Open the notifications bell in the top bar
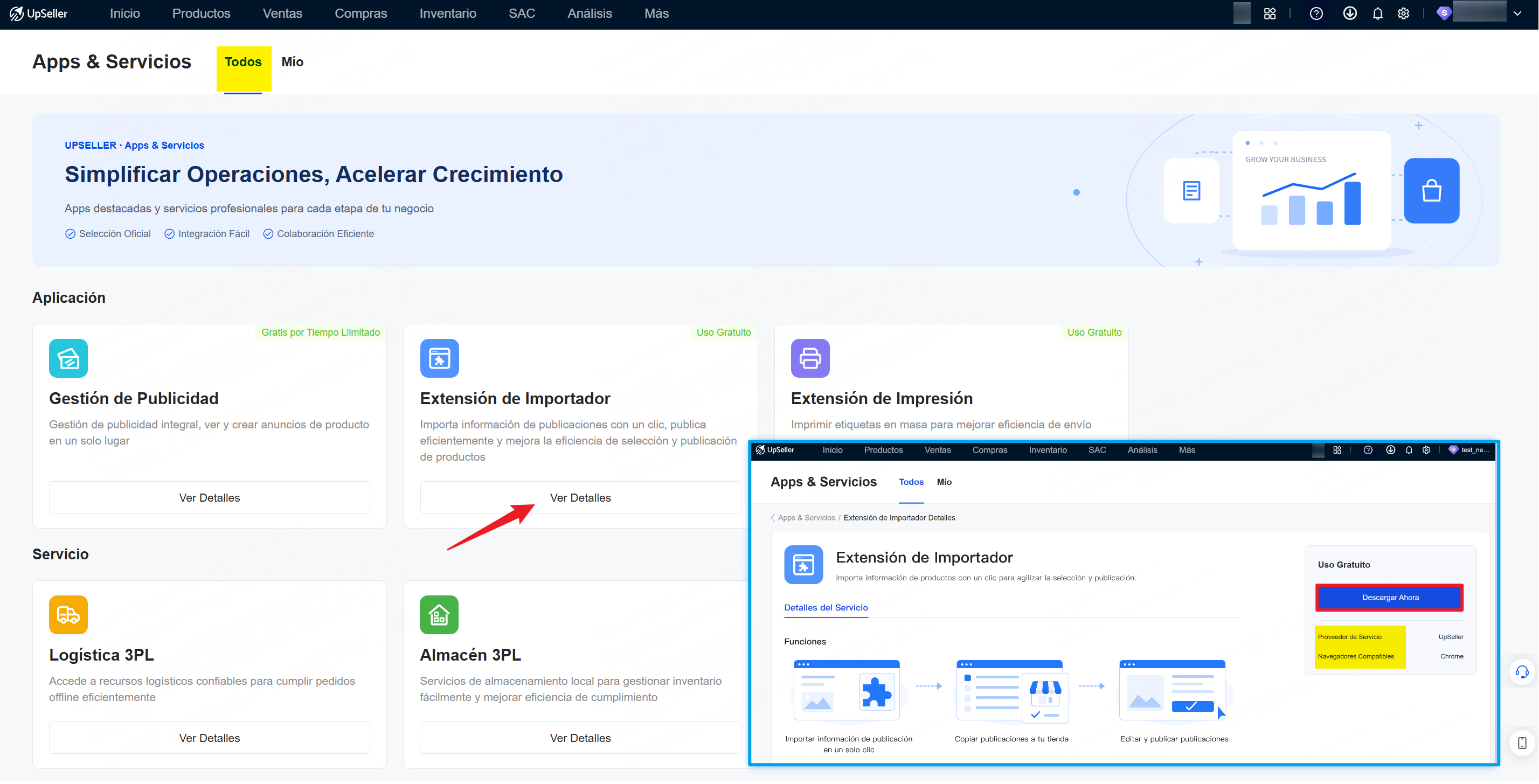The height and width of the screenshot is (784, 1539). click(x=1377, y=14)
